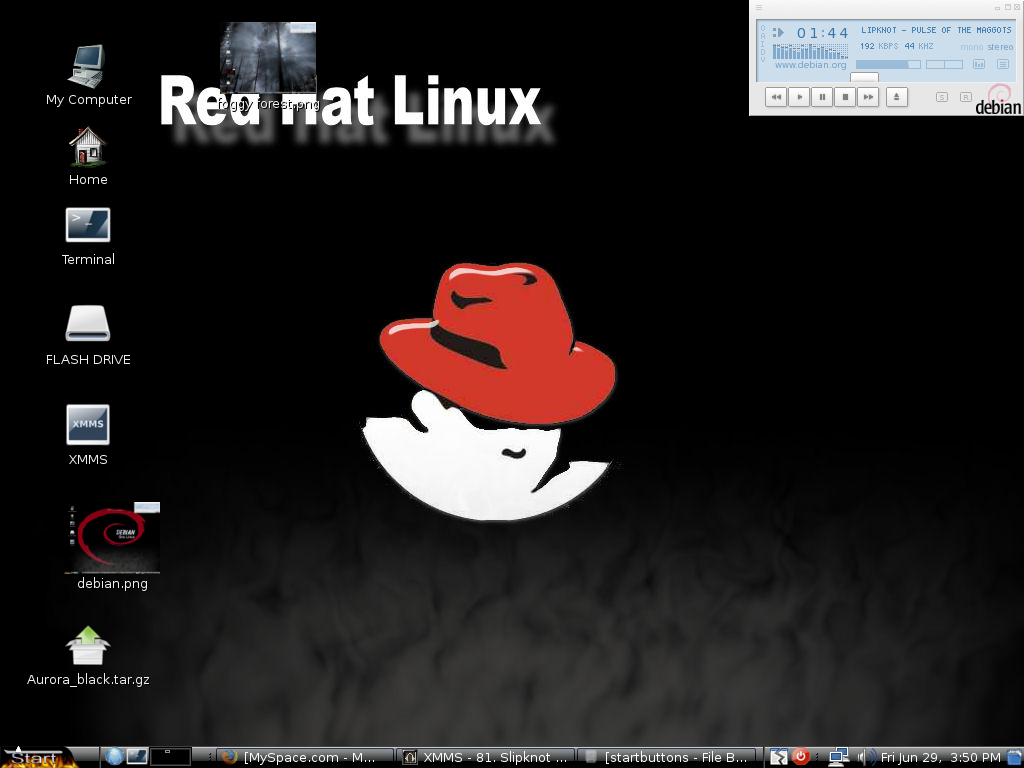This screenshot has width=1024, height=768.
Task: Skip to next track in XMMS
Action: (868, 97)
